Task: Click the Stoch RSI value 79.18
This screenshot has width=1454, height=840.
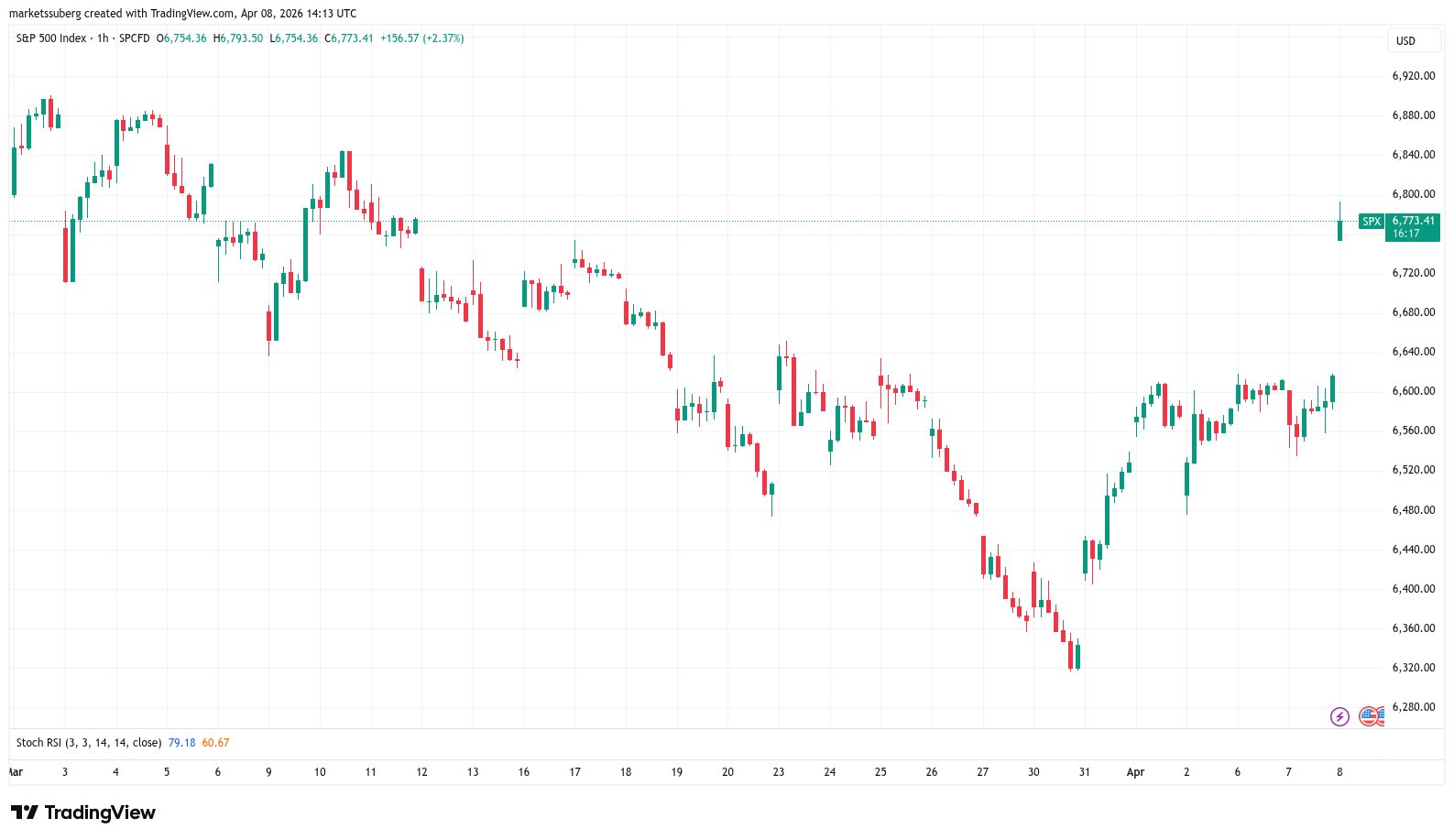Action: coord(181,743)
